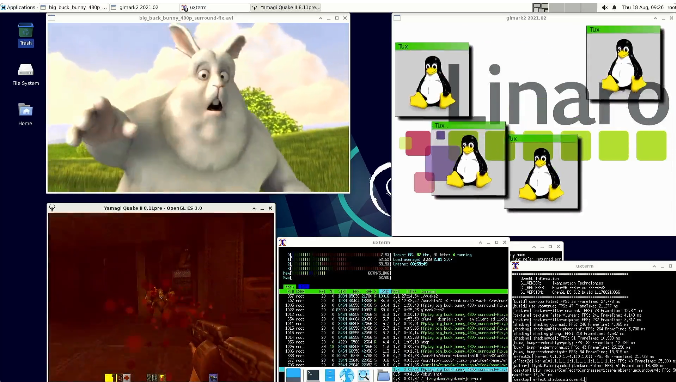
Task: Select the File System desktop icon
Action: (25, 74)
